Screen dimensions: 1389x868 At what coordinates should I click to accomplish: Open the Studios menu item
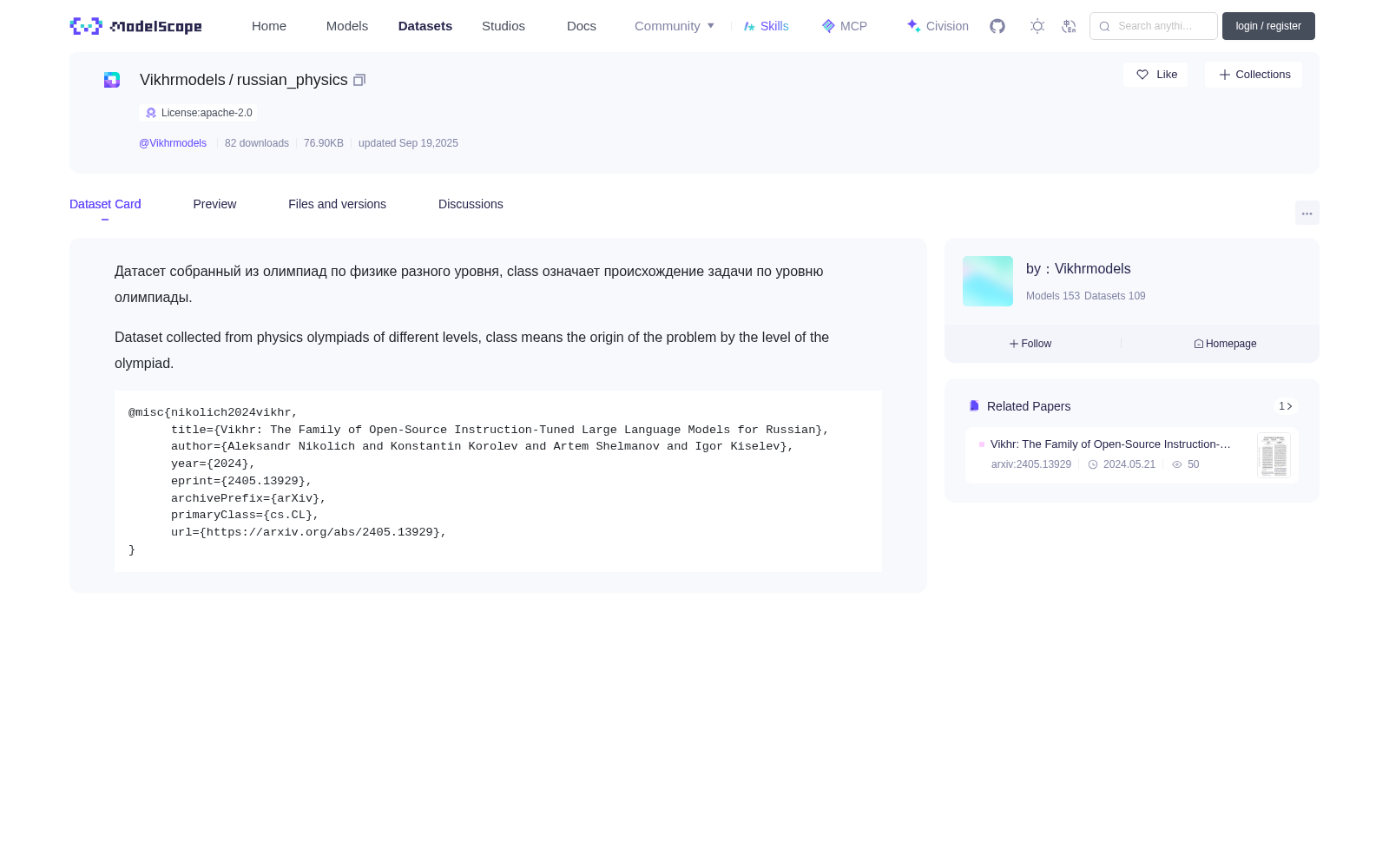(x=504, y=26)
